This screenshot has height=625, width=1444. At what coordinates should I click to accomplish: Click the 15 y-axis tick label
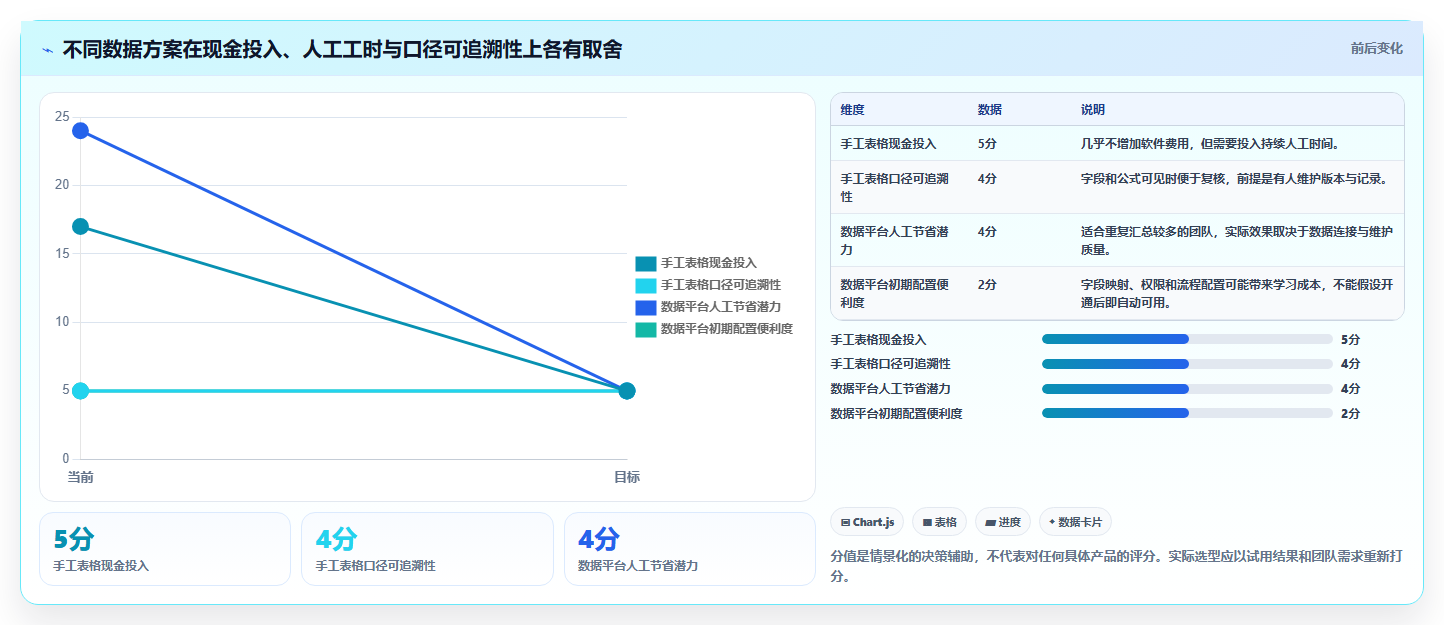(x=62, y=253)
